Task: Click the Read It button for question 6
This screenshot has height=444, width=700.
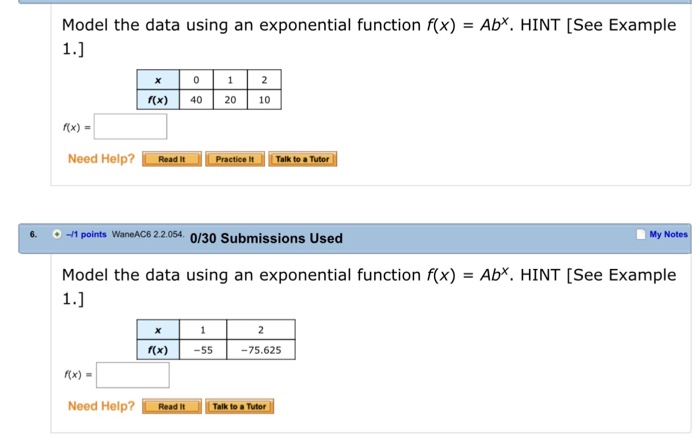Action: [x=172, y=407]
